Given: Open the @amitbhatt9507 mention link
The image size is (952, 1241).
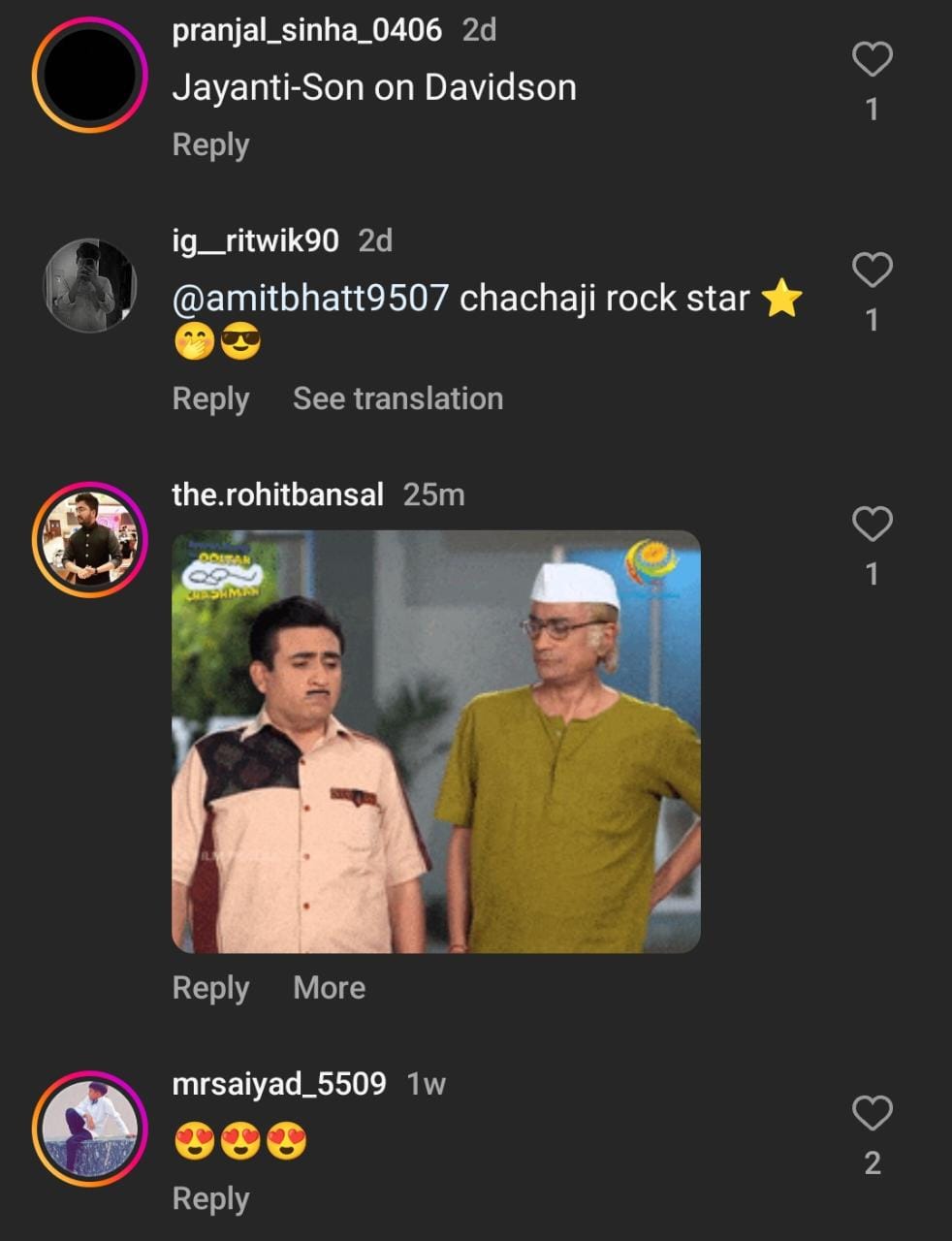Looking at the screenshot, I should [310, 299].
